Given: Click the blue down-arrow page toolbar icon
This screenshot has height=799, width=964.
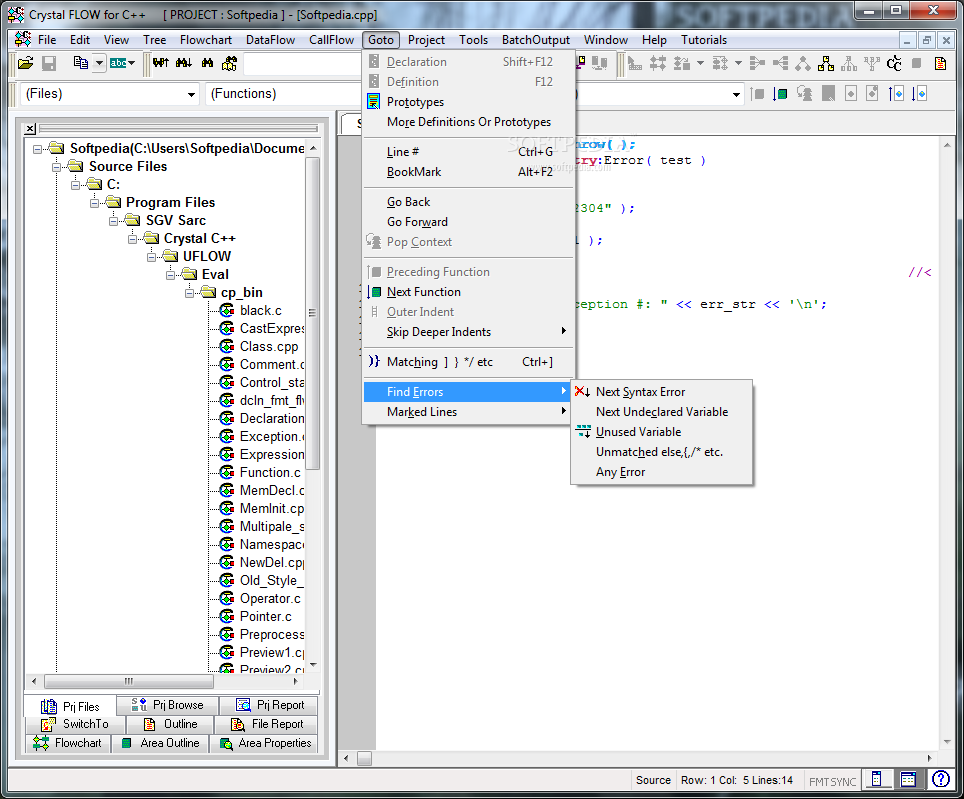Looking at the screenshot, I should [919, 94].
